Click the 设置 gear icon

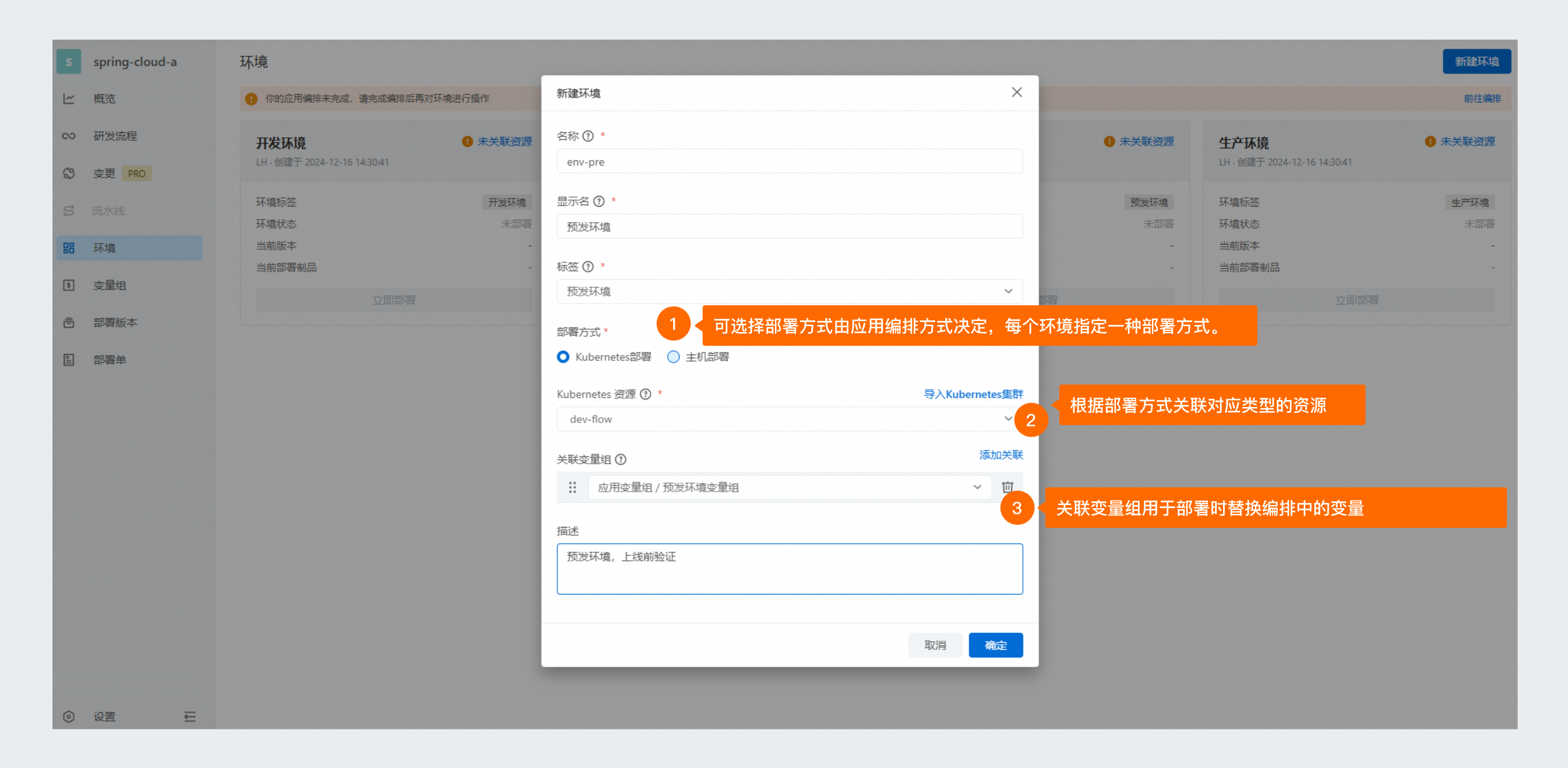pos(69,716)
